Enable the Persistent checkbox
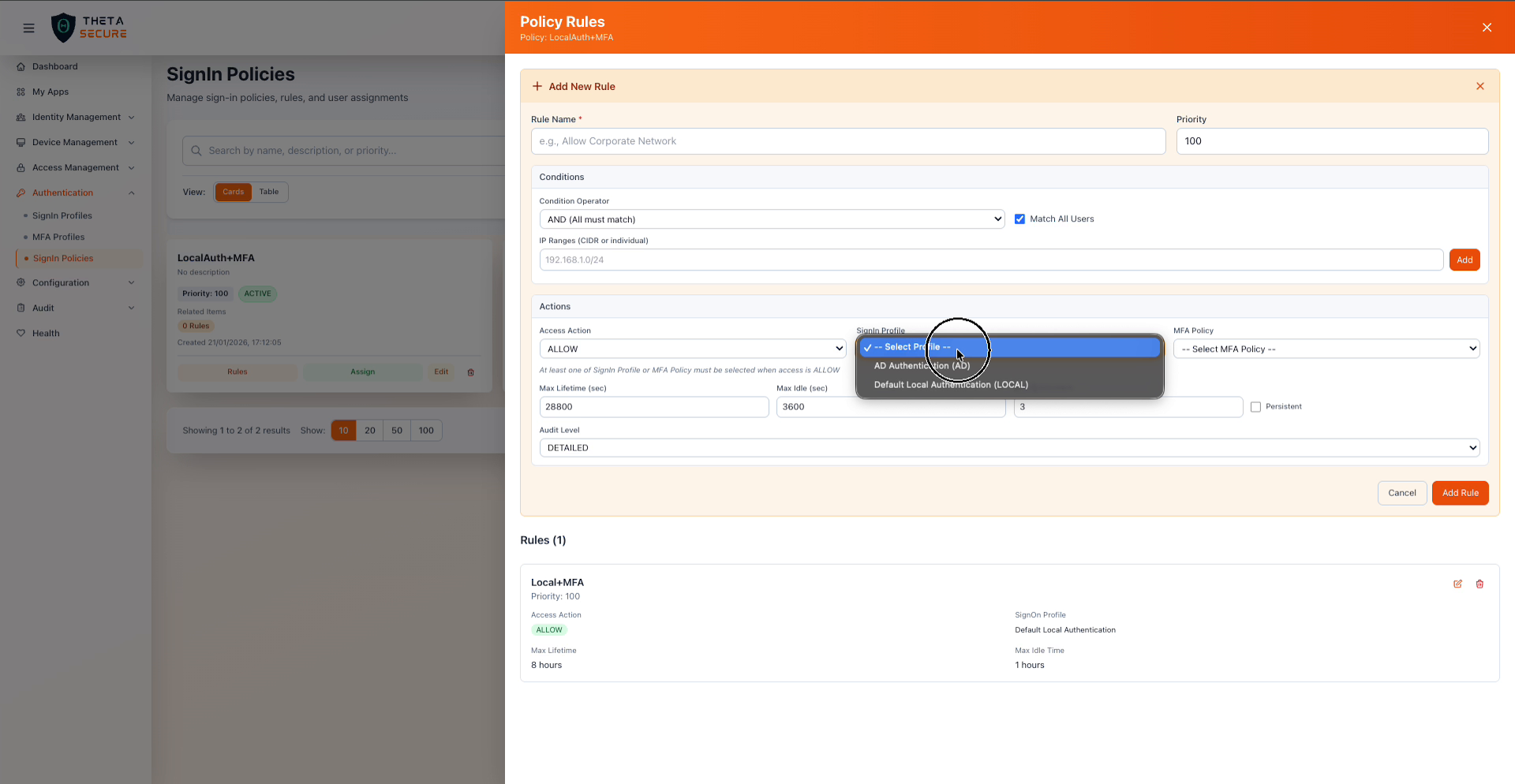 pos(1256,406)
